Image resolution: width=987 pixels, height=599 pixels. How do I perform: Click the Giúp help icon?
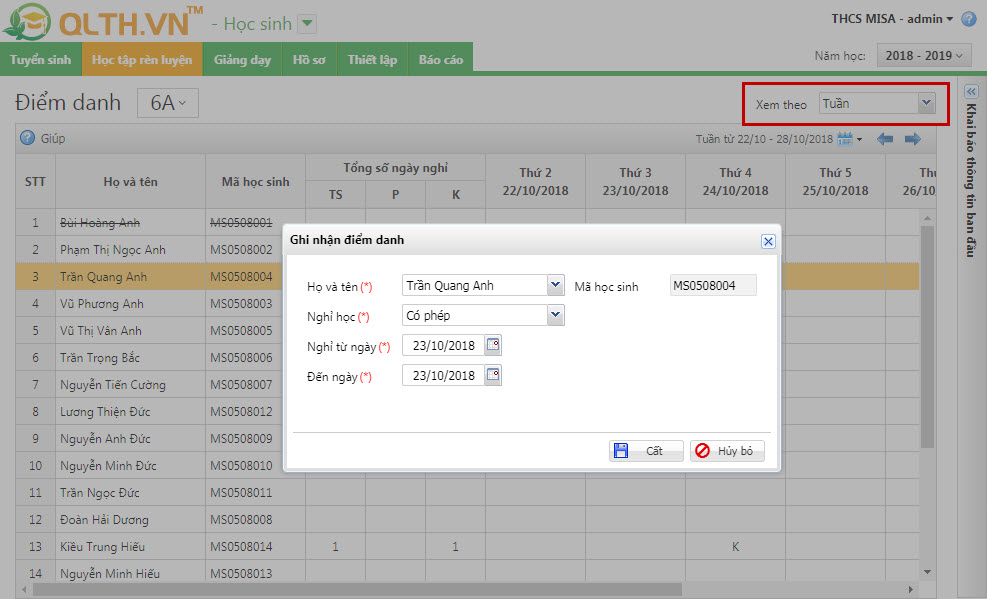point(28,138)
